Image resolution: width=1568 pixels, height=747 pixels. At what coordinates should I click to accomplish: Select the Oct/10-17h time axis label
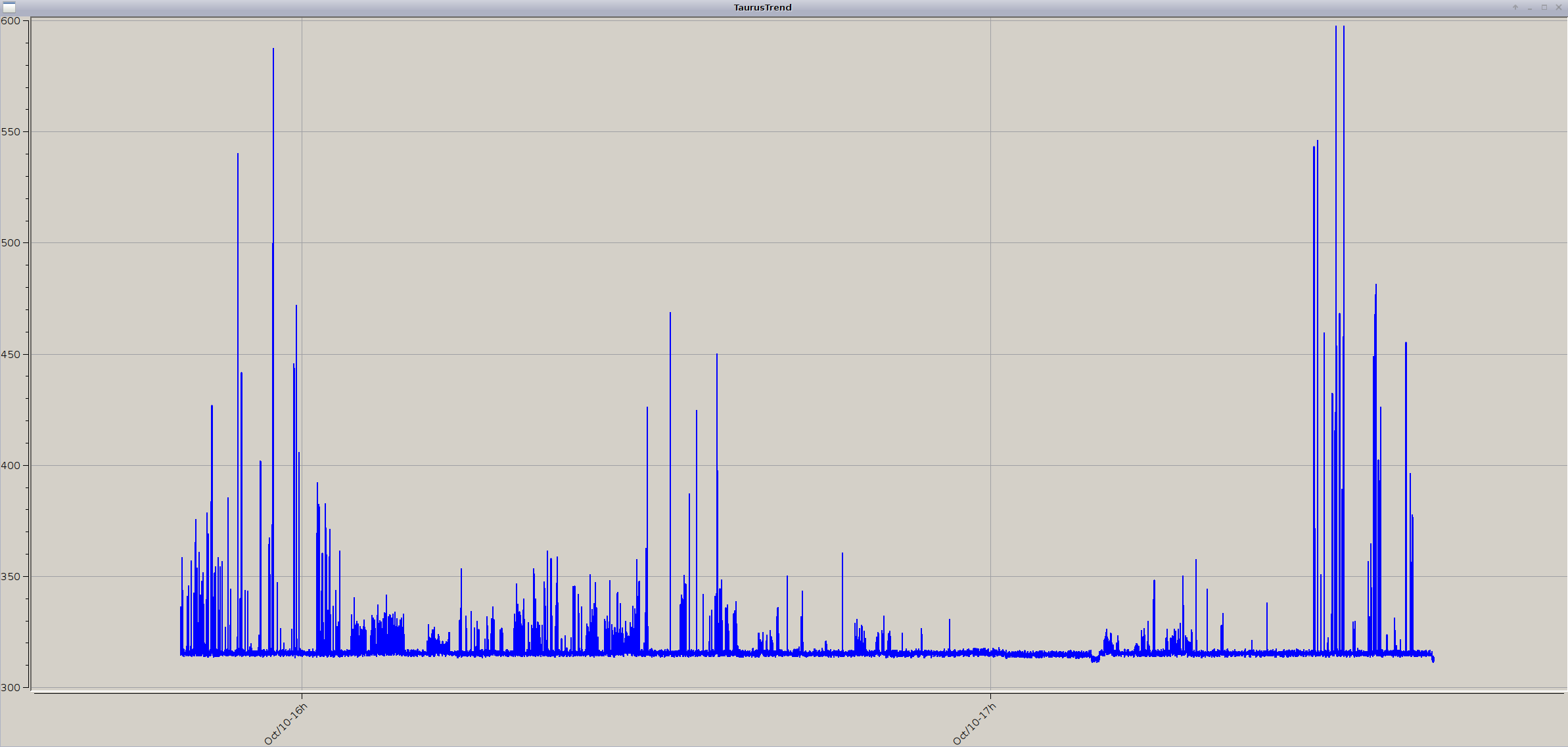(x=975, y=724)
